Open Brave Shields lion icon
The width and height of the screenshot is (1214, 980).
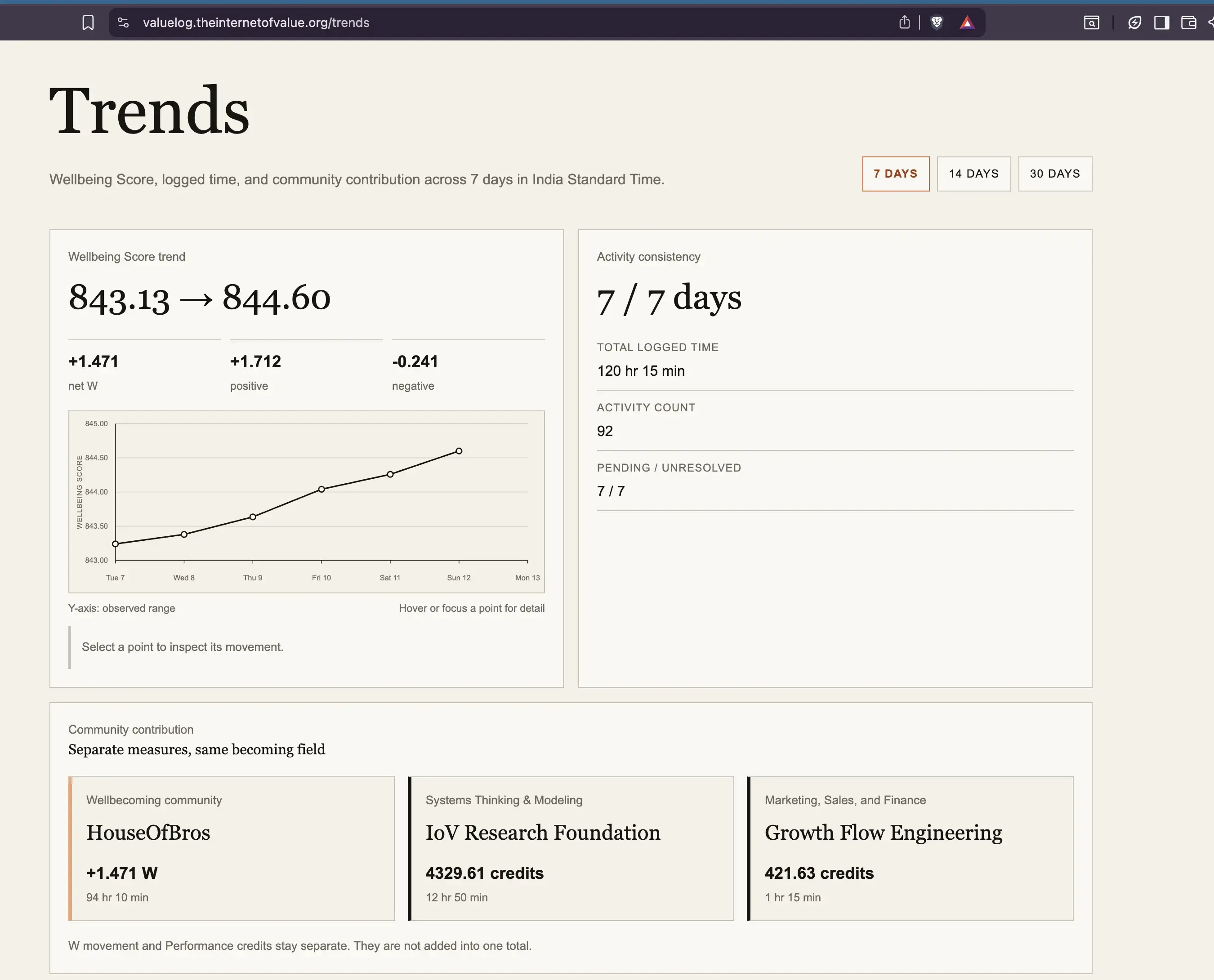(937, 22)
